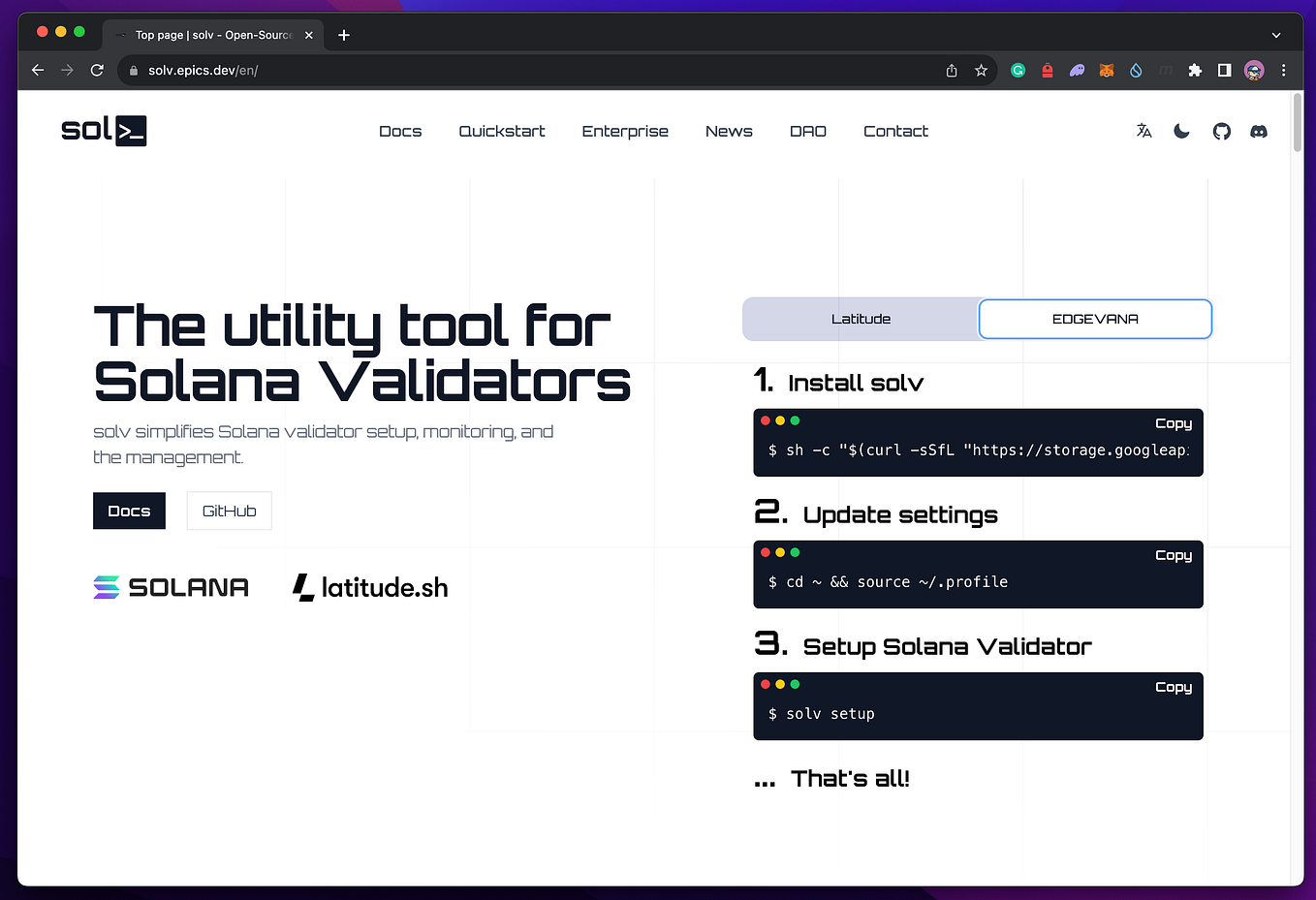Open the language translation menu
The image size is (1316, 900).
click(1144, 131)
